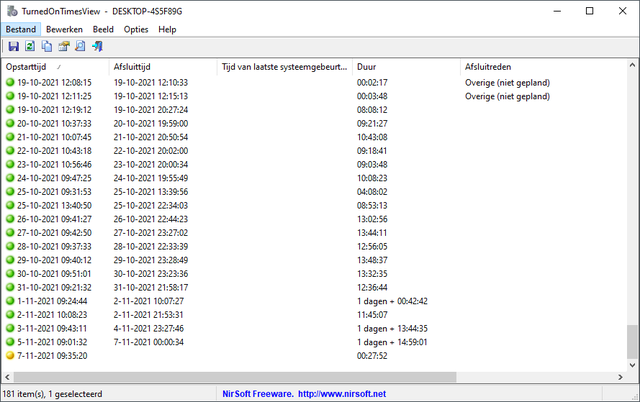Click the Refresh toolbar icon
This screenshot has width=640, height=402.
[30, 47]
